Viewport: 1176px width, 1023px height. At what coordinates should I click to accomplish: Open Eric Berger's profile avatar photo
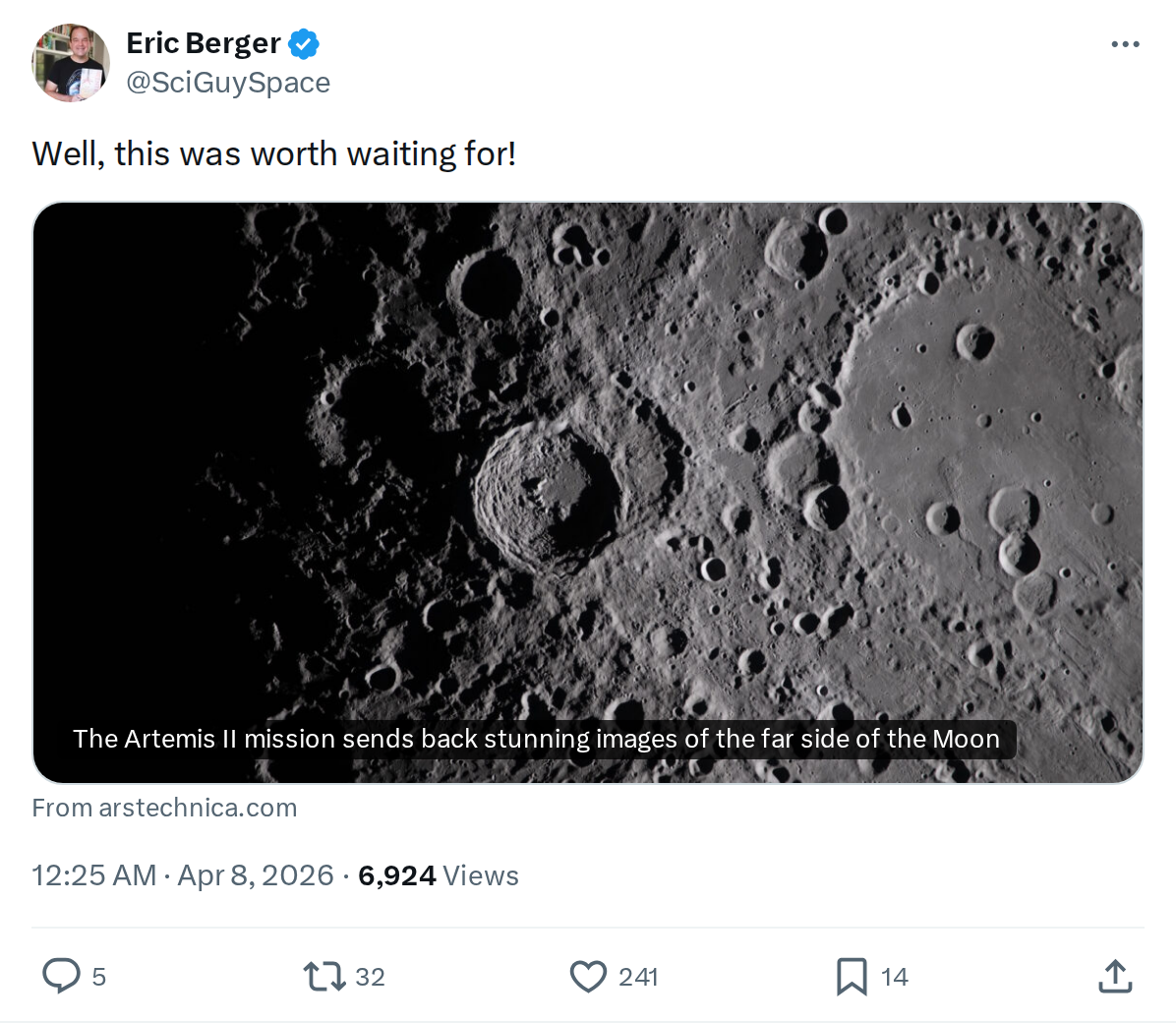click(x=70, y=63)
